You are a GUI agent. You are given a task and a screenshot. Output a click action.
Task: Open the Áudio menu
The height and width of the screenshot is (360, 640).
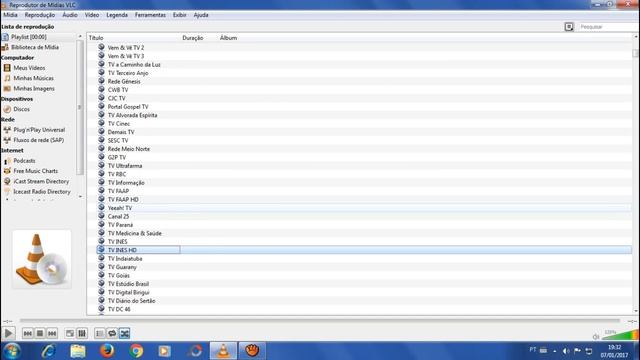pyautogui.click(x=70, y=15)
